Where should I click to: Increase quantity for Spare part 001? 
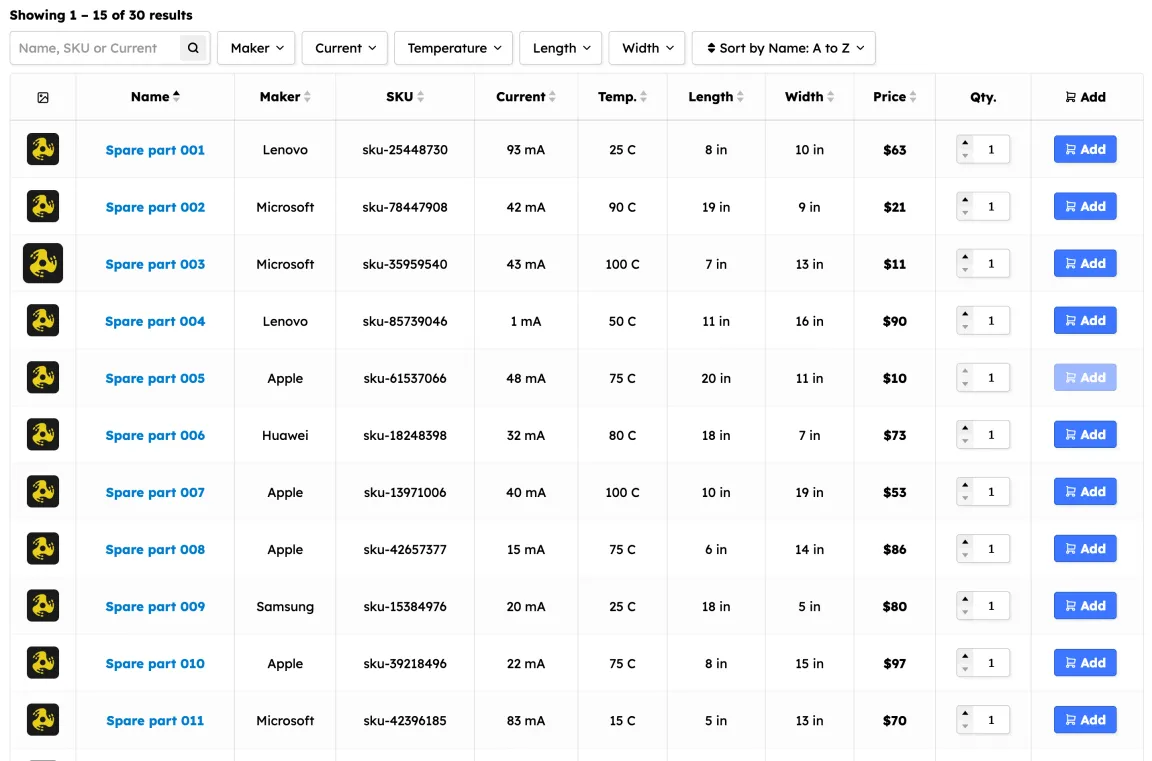pyautogui.click(x=965, y=143)
